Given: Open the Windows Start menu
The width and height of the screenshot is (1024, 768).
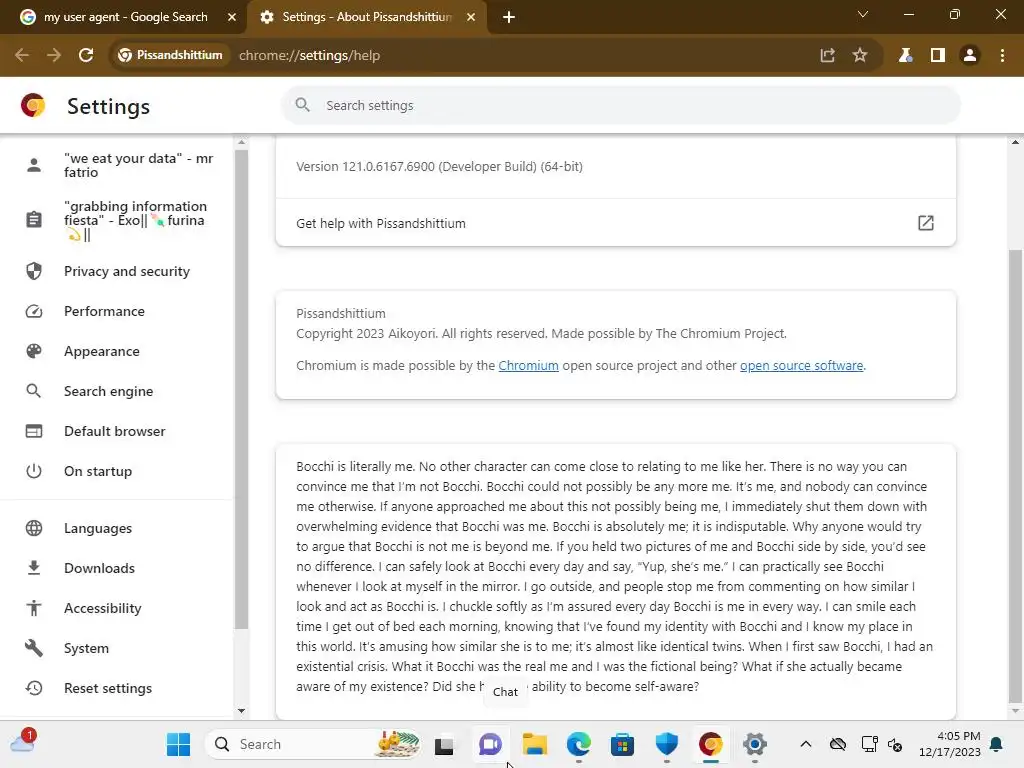Looking at the screenshot, I should tap(178, 744).
